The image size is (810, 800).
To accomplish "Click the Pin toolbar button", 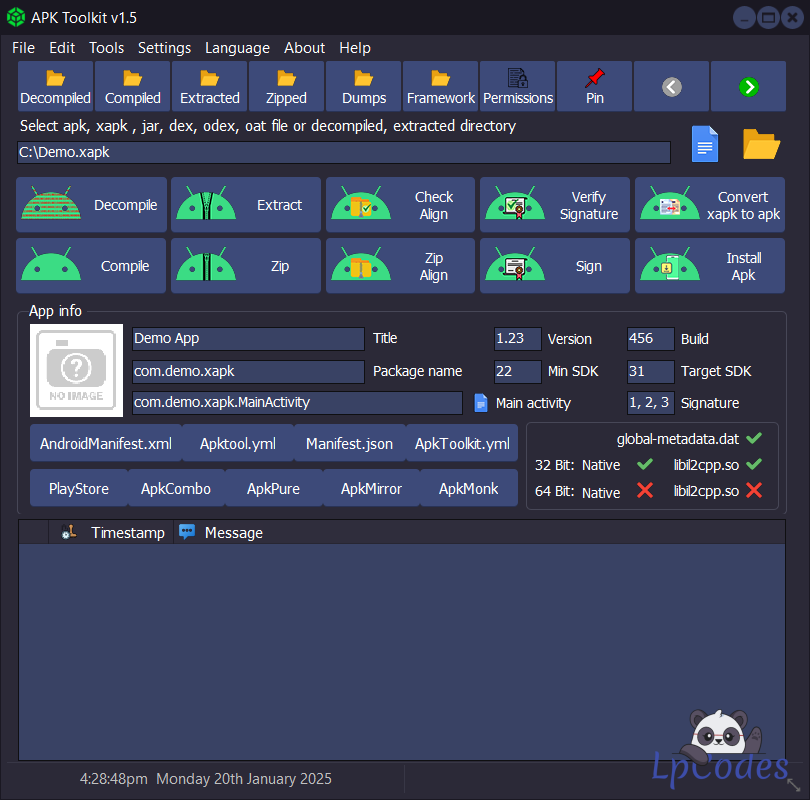I will (x=595, y=86).
